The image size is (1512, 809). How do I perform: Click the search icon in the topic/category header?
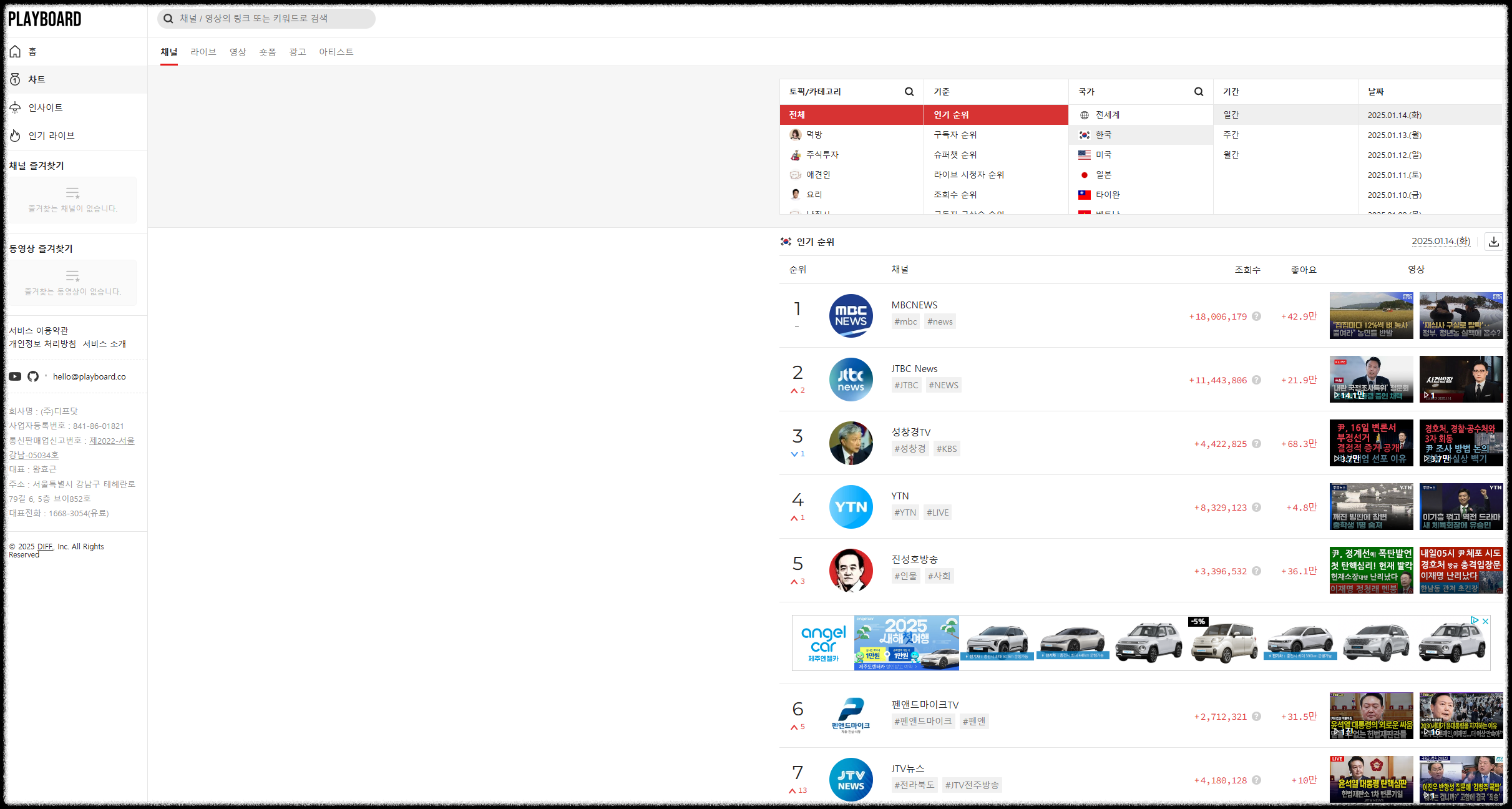909,92
